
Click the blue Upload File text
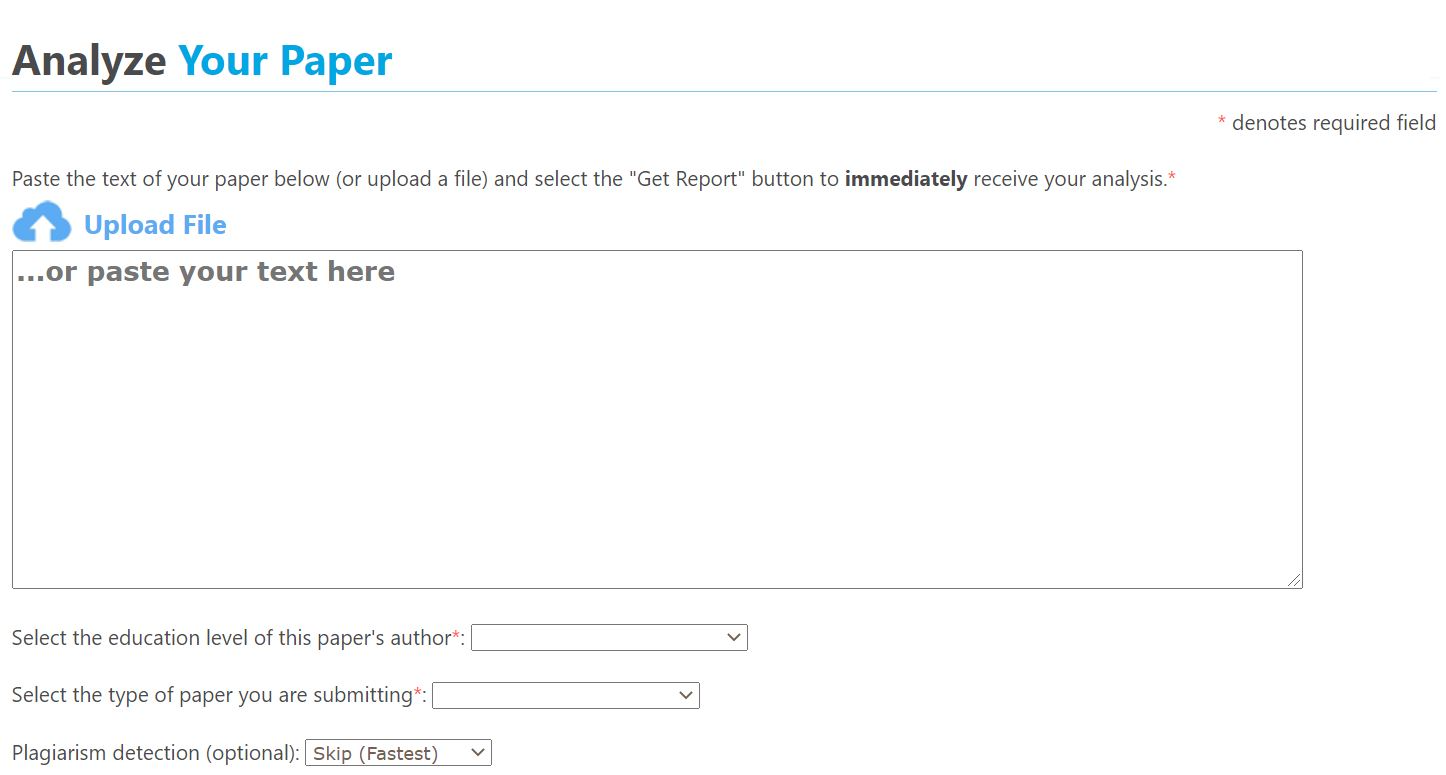155,224
